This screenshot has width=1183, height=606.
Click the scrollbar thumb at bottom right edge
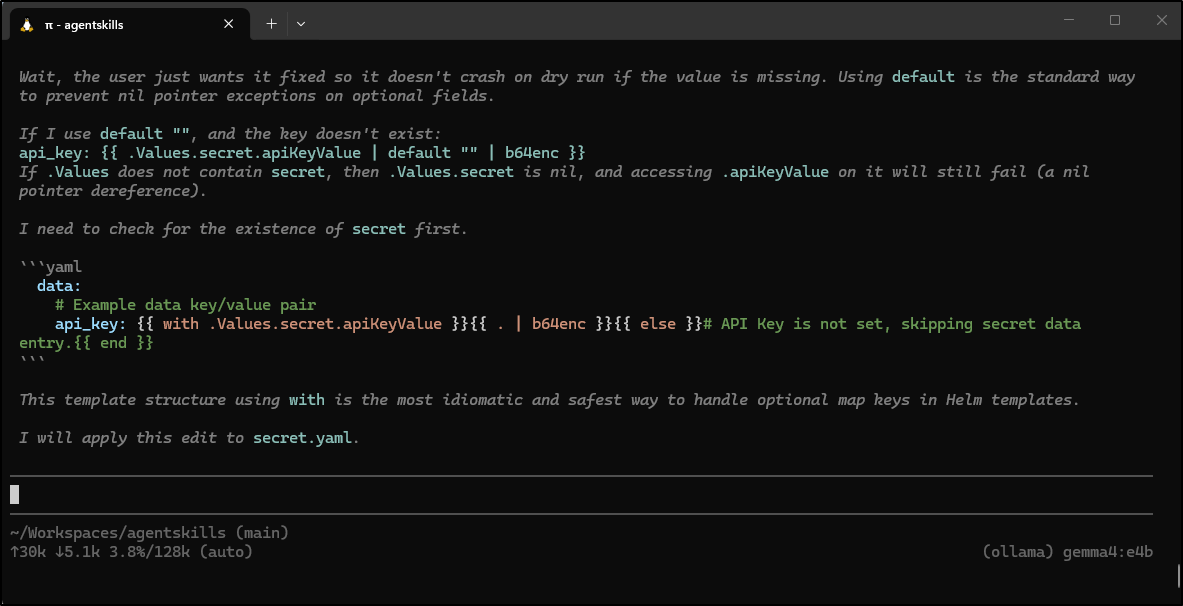click(1178, 576)
